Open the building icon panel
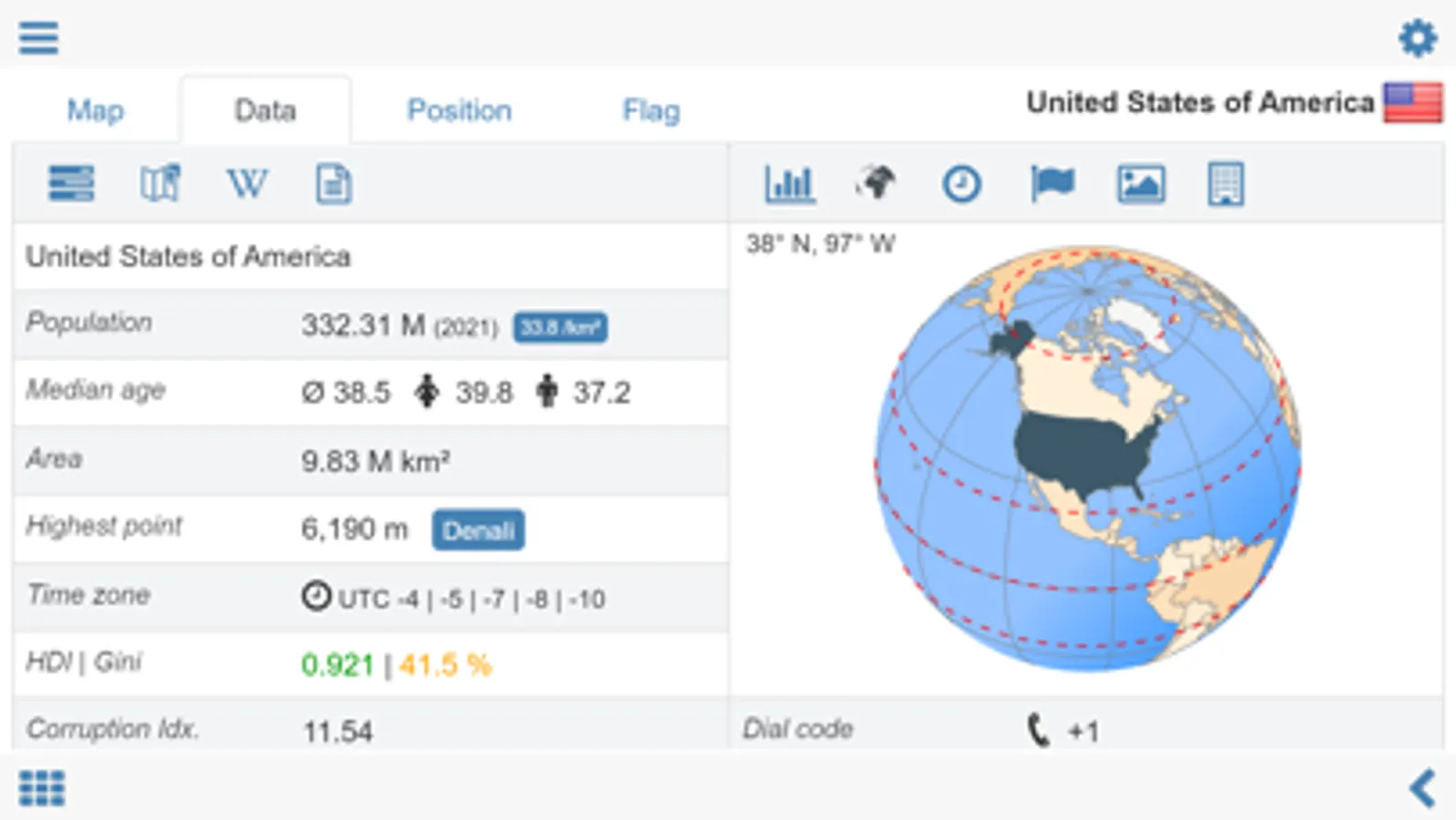 pyautogui.click(x=1226, y=184)
